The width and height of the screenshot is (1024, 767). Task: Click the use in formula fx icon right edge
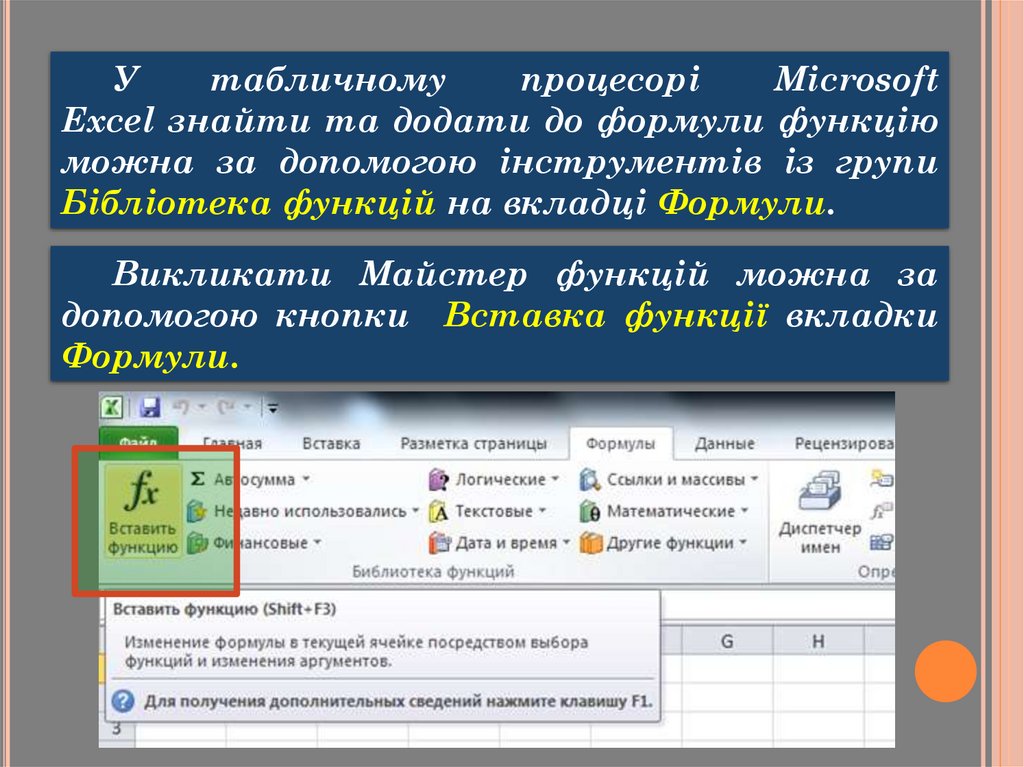pos(881,511)
